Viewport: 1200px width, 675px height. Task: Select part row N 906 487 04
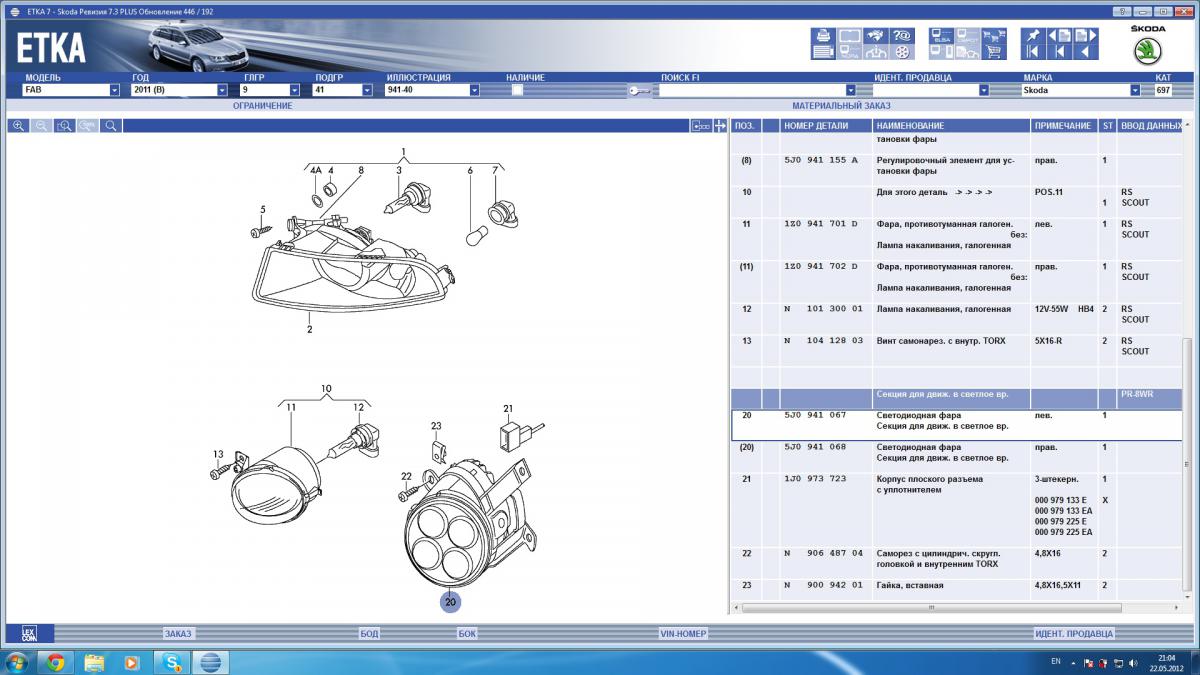tap(955, 559)
